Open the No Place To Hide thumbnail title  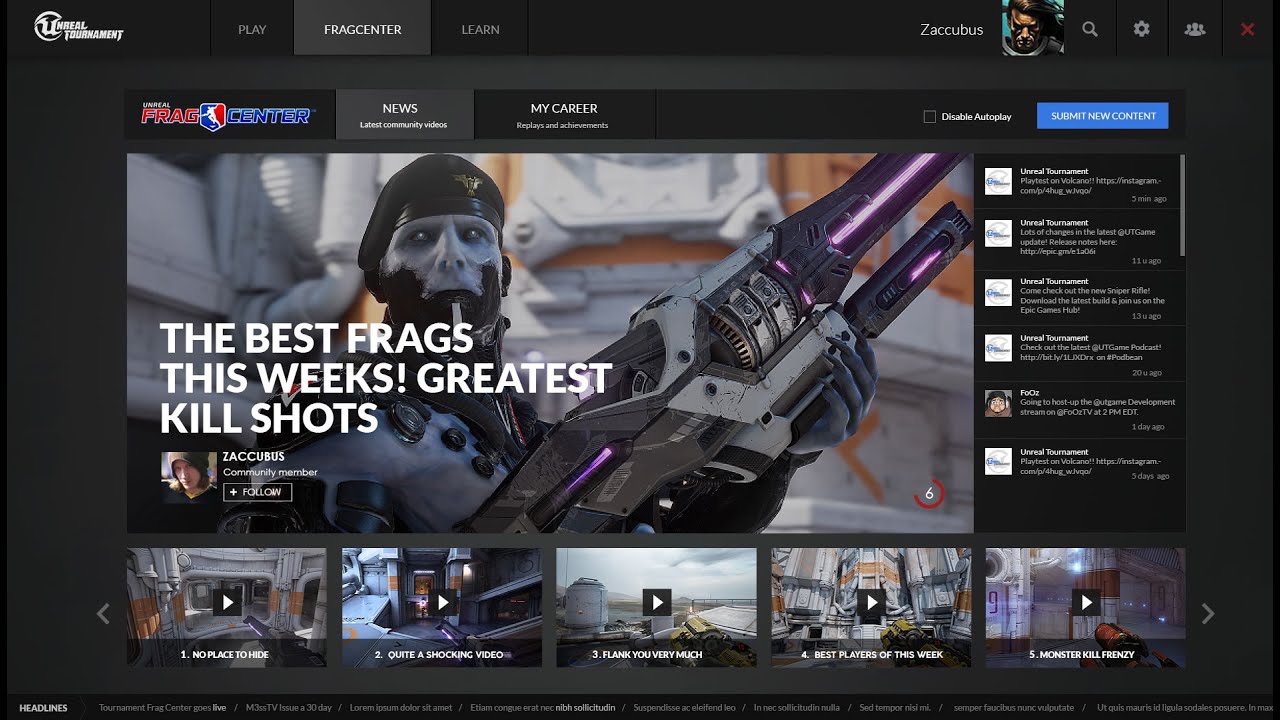coord(225,654)
